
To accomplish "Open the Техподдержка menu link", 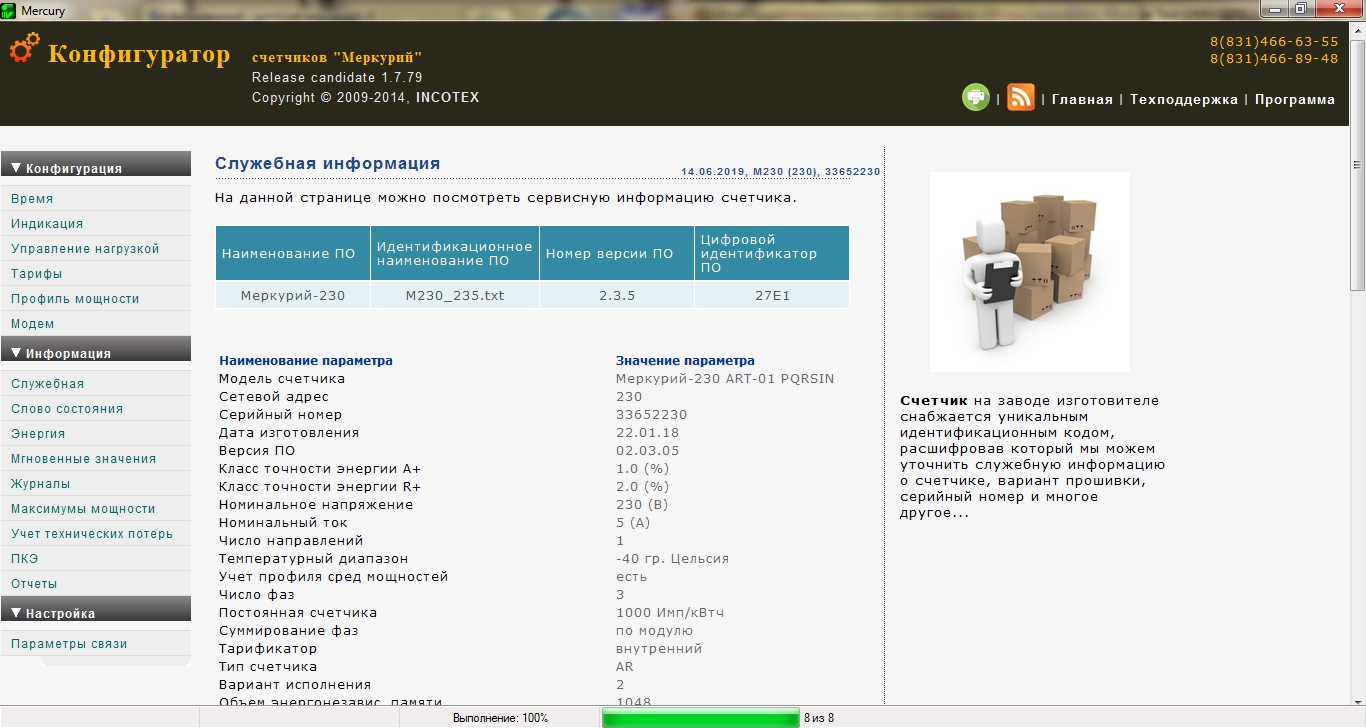I will pyautogui.click(x=1184, y=99).
